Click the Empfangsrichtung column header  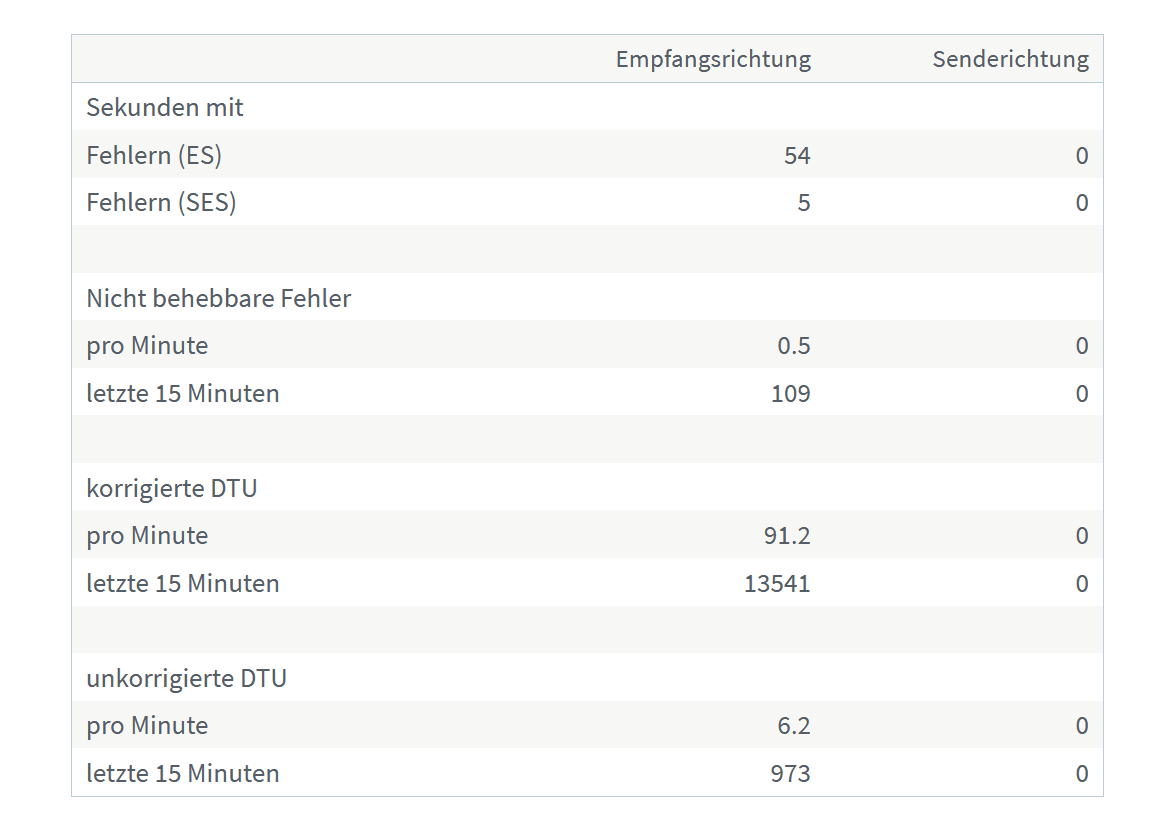coord(713,59)
